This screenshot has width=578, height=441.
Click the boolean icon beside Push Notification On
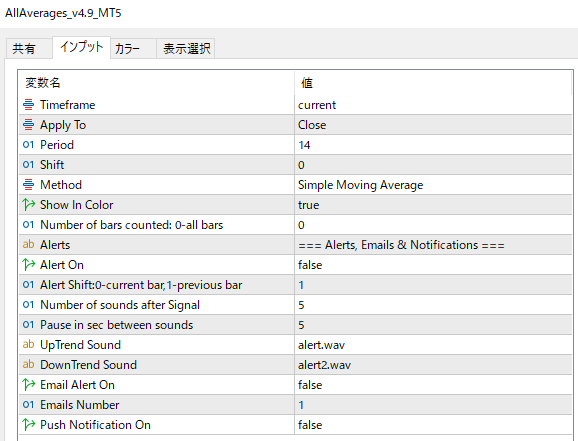pos(28,424)
